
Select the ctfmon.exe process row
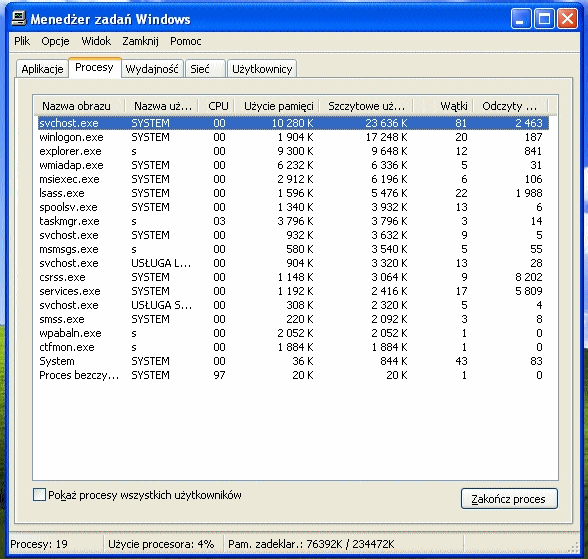pyautogui.click(x=293, y=347)
